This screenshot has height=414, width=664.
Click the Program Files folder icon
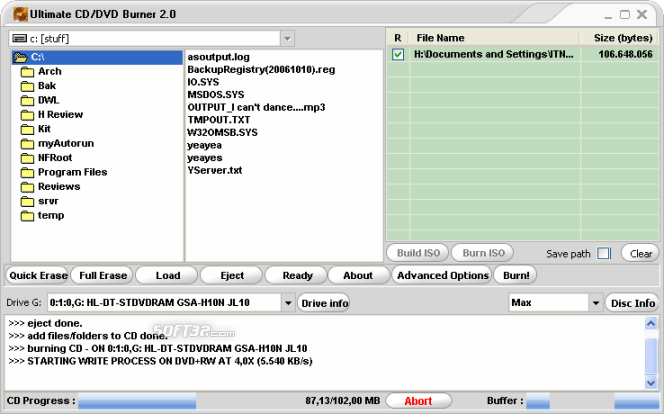pos(28,172)
